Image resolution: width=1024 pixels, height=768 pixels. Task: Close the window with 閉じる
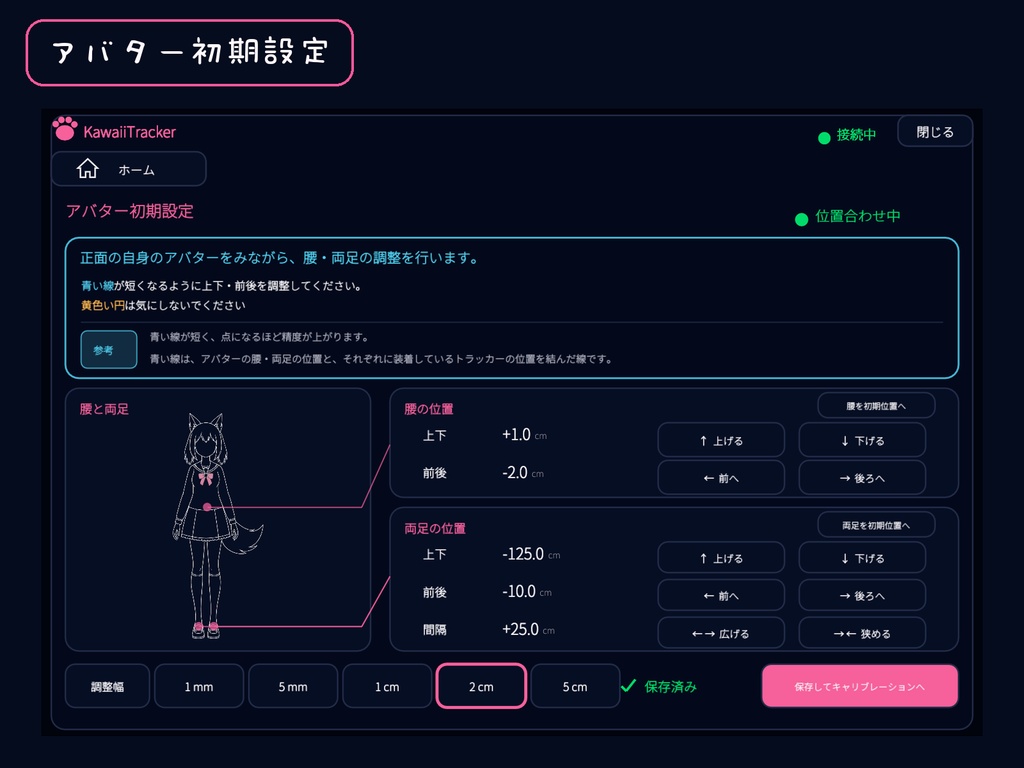[935, 132]
